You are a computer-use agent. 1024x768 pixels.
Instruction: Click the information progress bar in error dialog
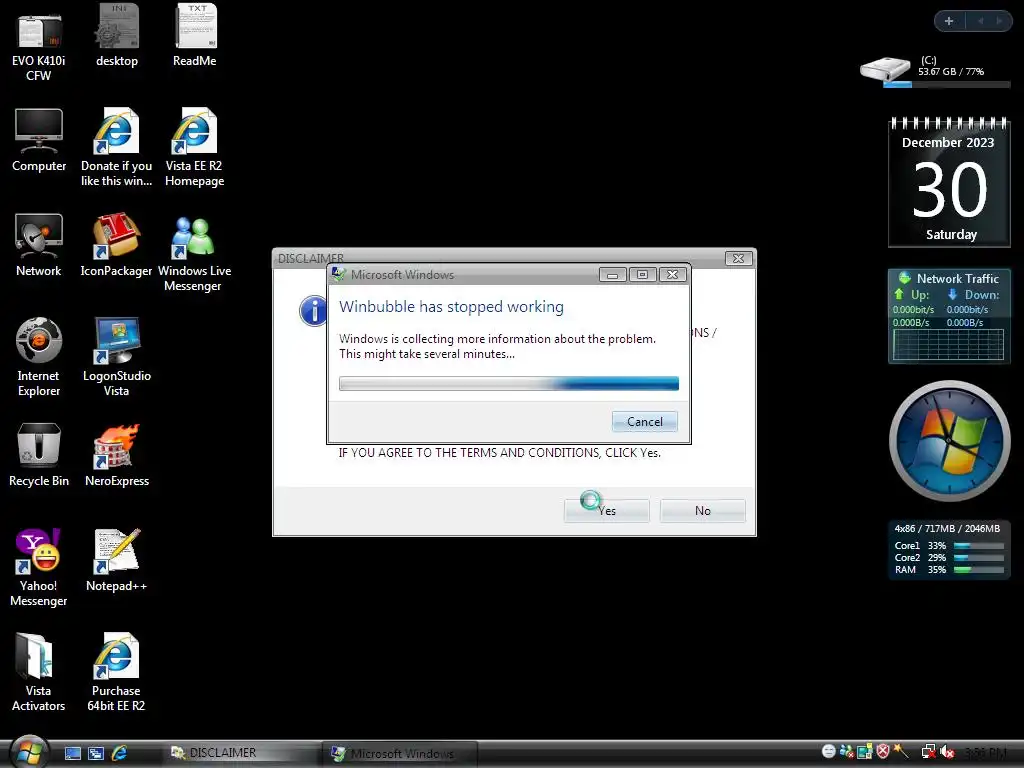tap(509, 383)
